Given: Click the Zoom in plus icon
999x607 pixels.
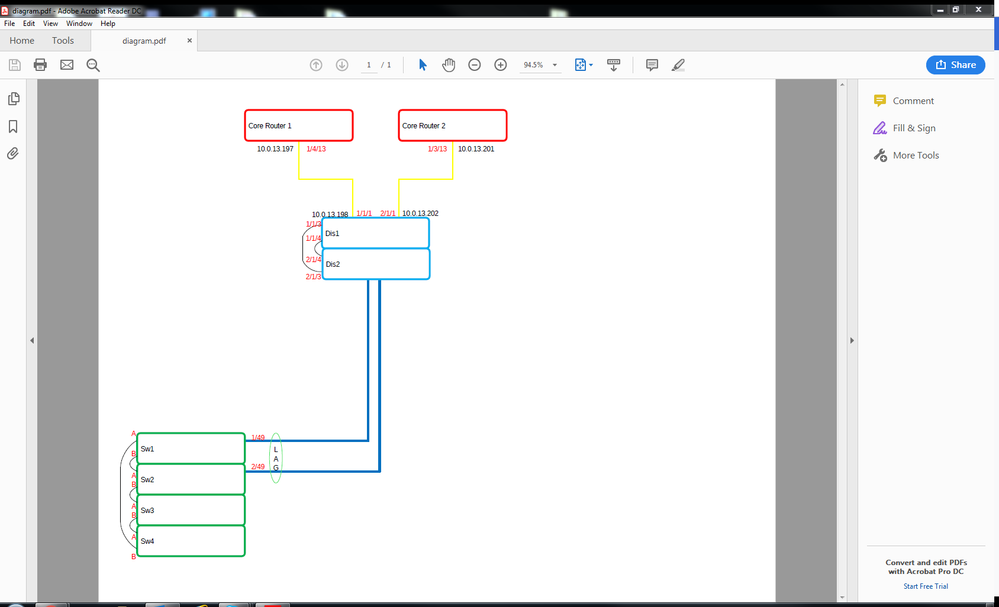Looking at the screenshot, I should click(501, 65).
